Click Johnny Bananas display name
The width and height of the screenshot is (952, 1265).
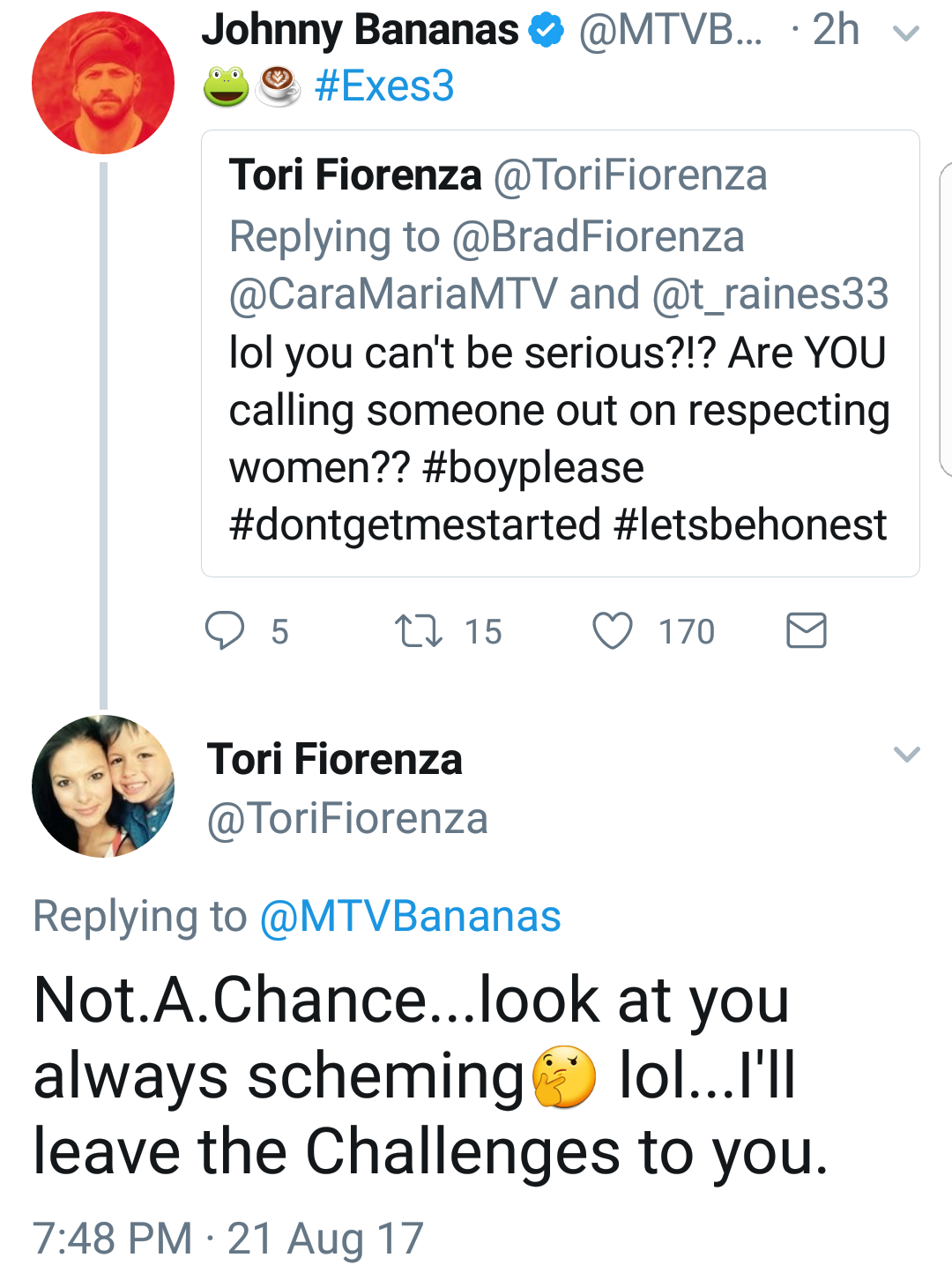click(360, 31)
